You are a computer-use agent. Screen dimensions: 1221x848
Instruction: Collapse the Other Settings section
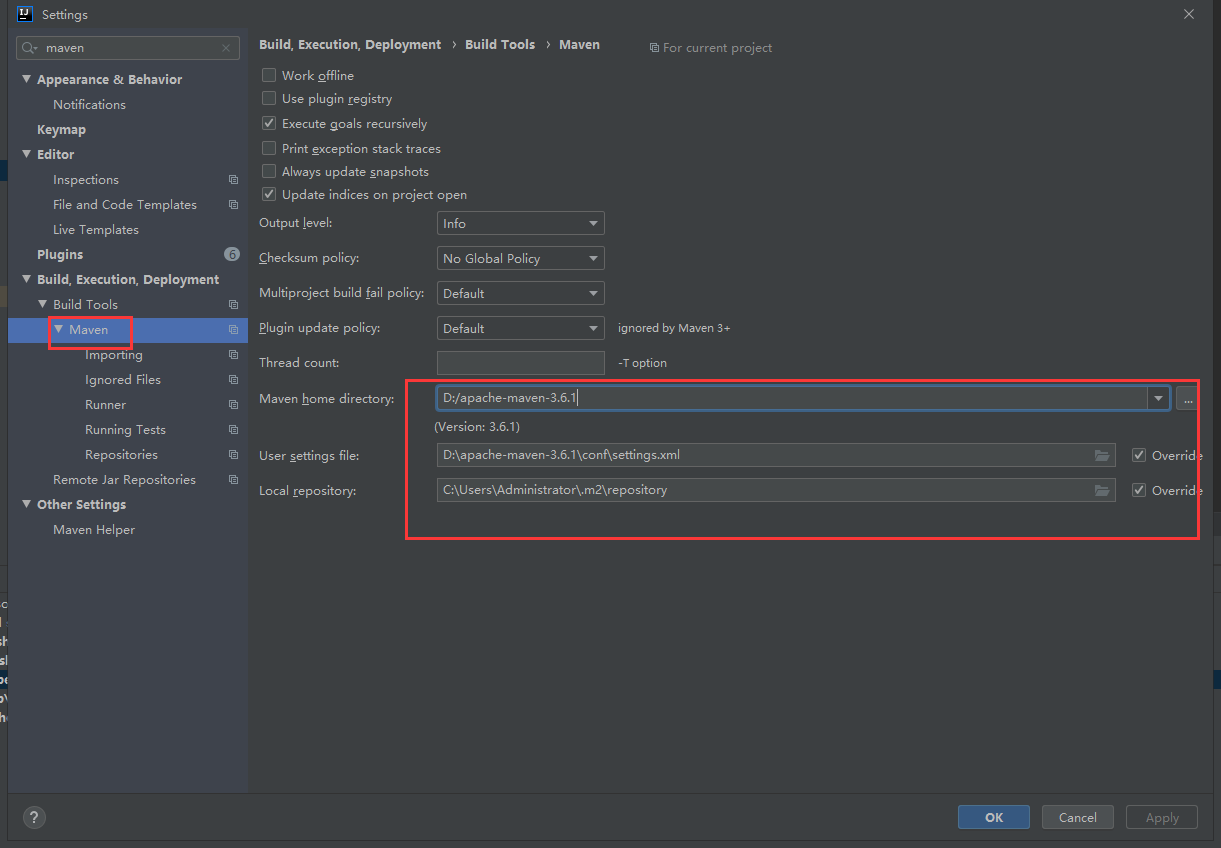tap(27, 504)
